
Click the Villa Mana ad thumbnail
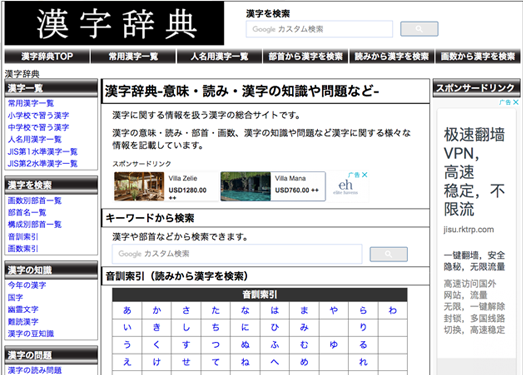pyautogui.click(x=245, y=186)
